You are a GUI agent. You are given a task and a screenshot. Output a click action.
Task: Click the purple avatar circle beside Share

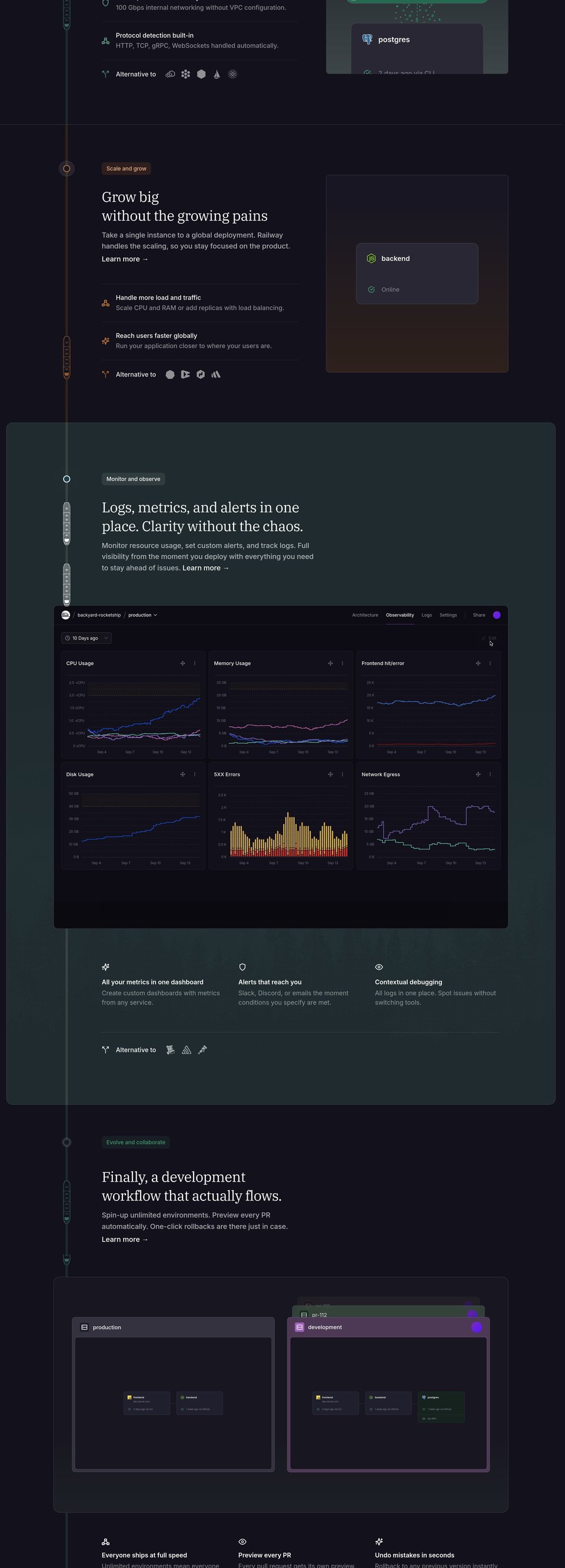[x=497, y=615]
